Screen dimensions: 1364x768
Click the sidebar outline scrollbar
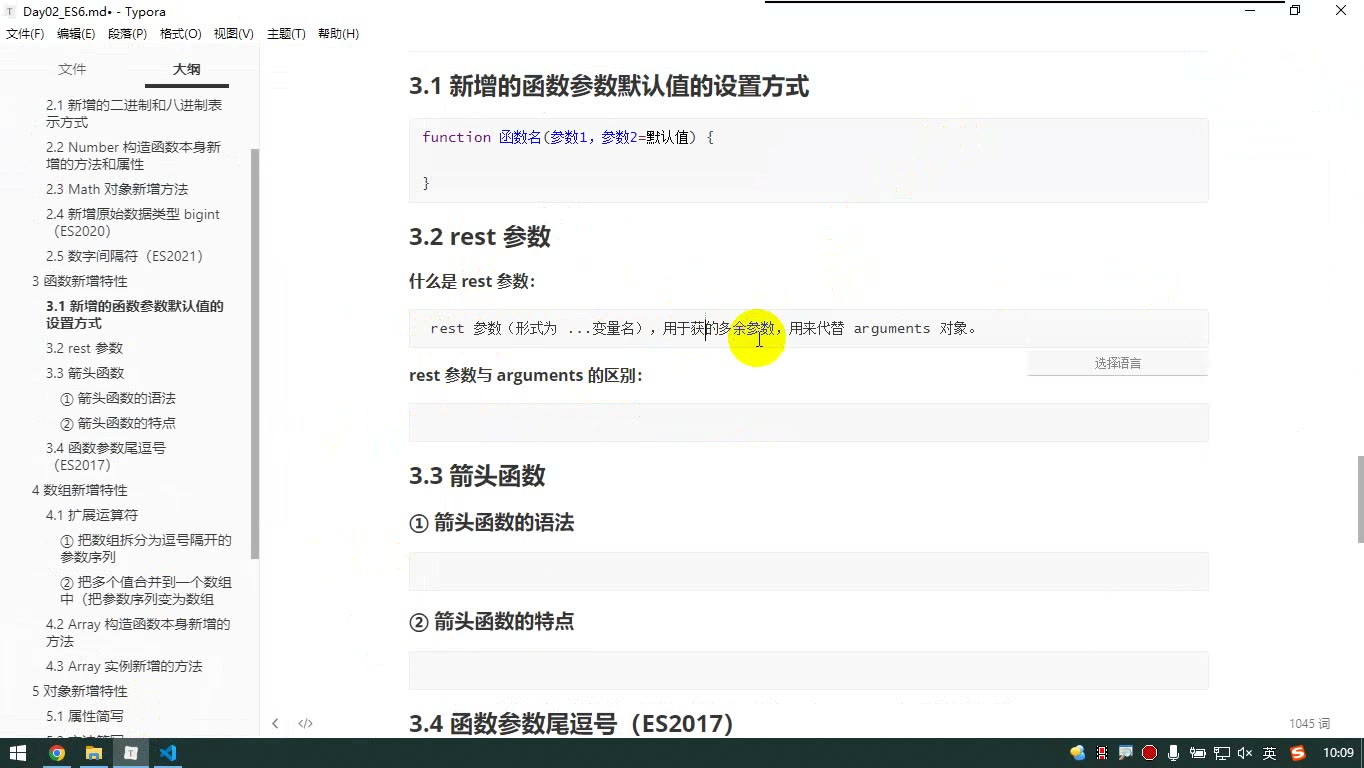(255, 353)
